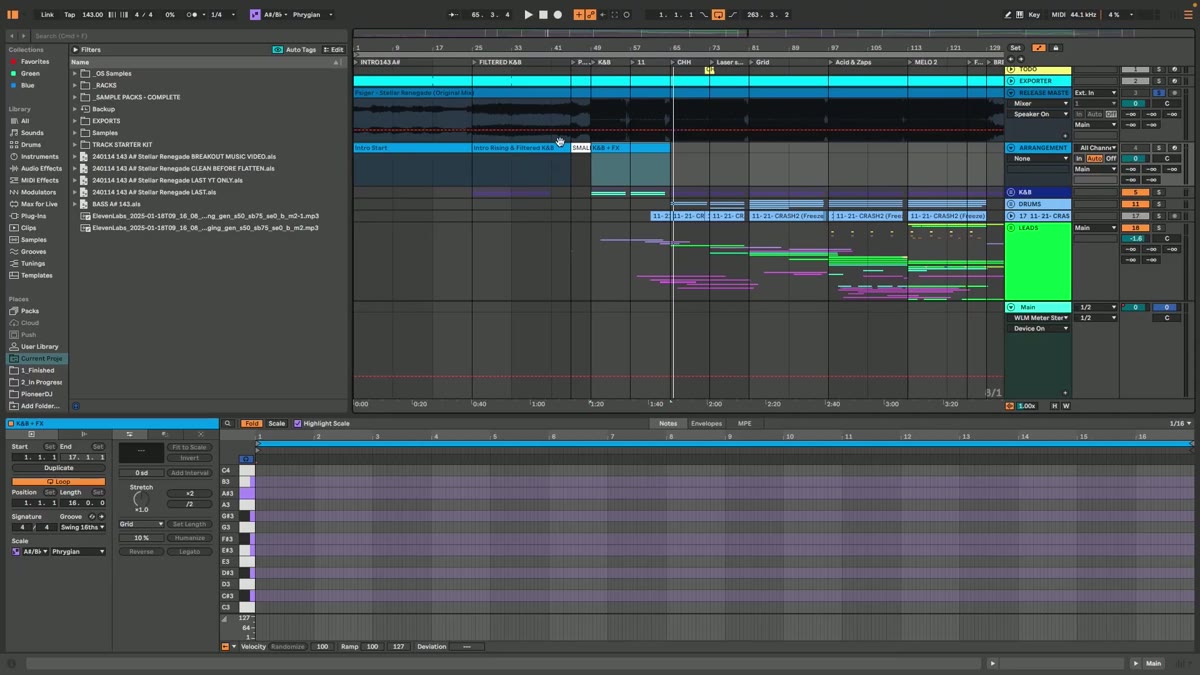Screen dimensions: 1200x675
Task: Open the All Channels input dropdown
Action: [x=1096, y=148]
